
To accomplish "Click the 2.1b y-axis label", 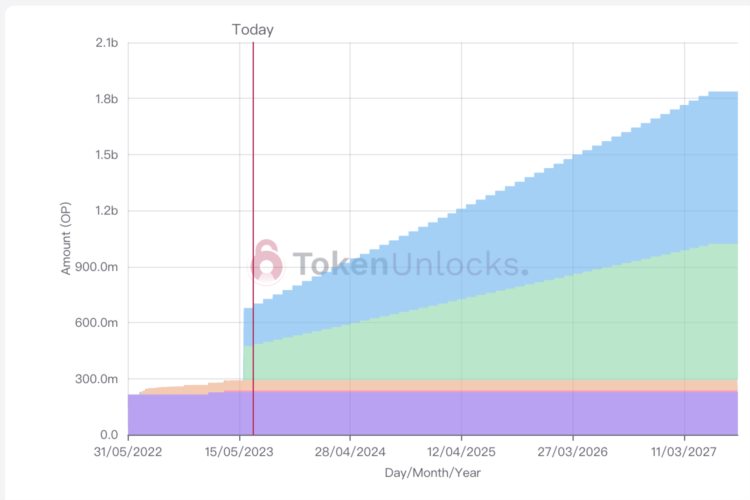I will coord(106,43).
